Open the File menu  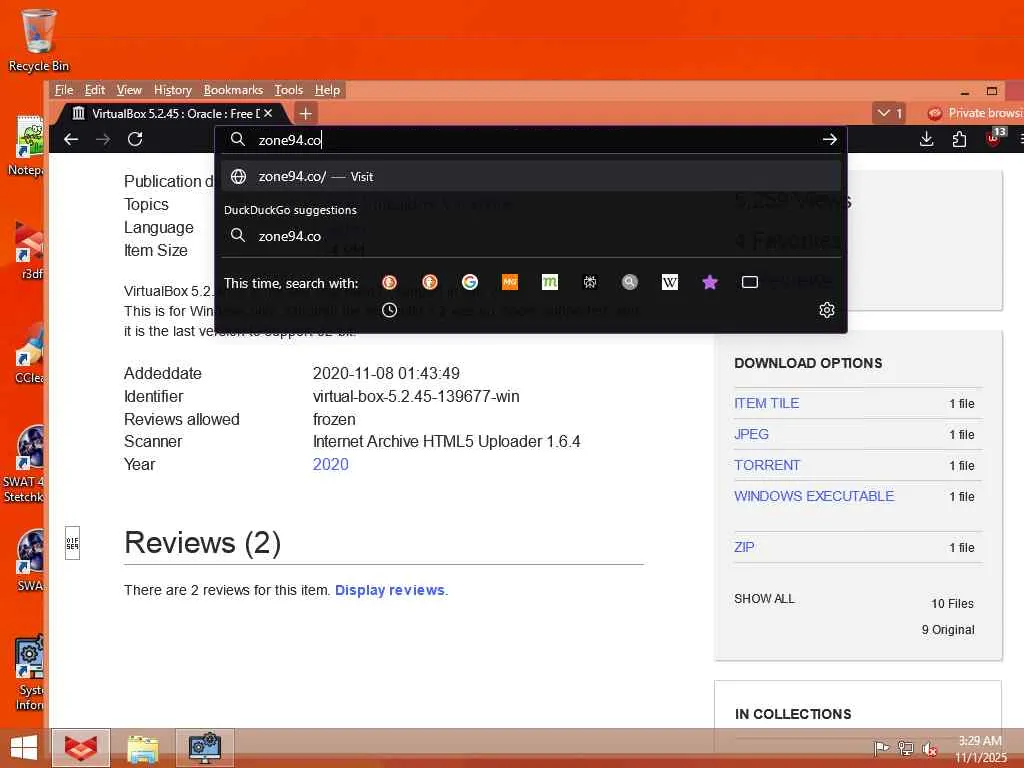(x=64, y=90)
